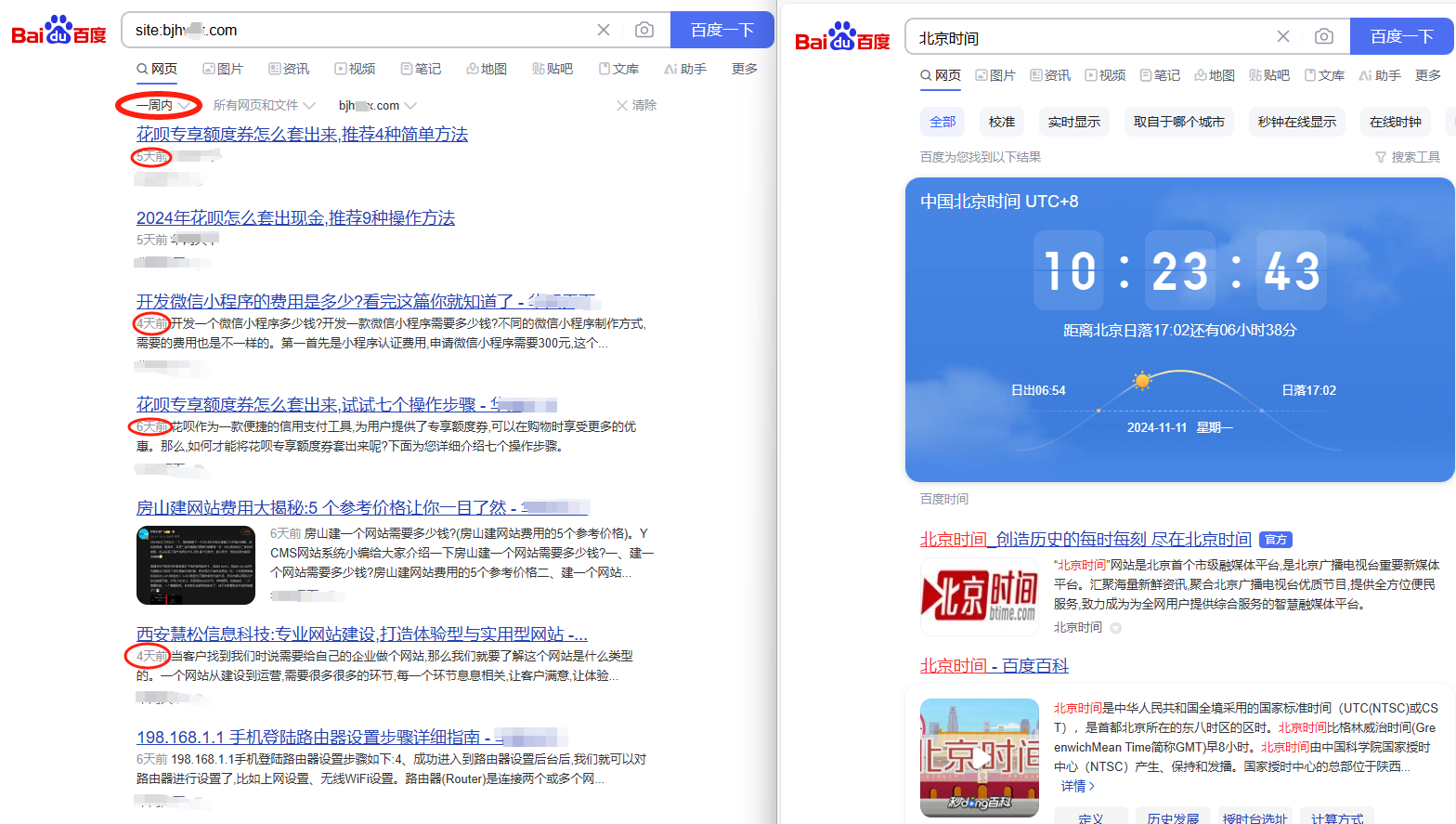Click the 官方 badge beside 北京时间 result
The image size is (1456, 824).
(1276, 540)
